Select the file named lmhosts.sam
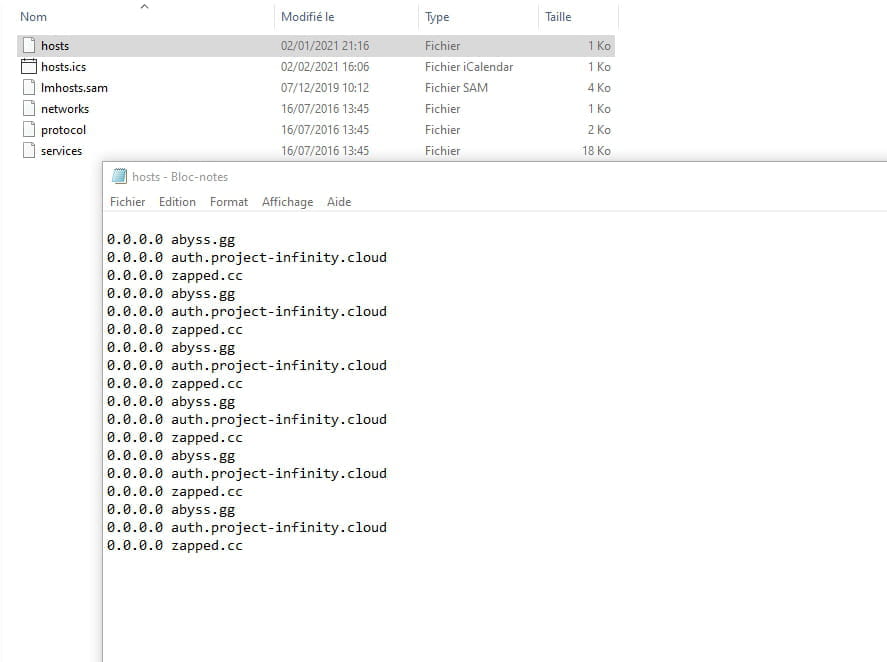 [x=74, y=88]
